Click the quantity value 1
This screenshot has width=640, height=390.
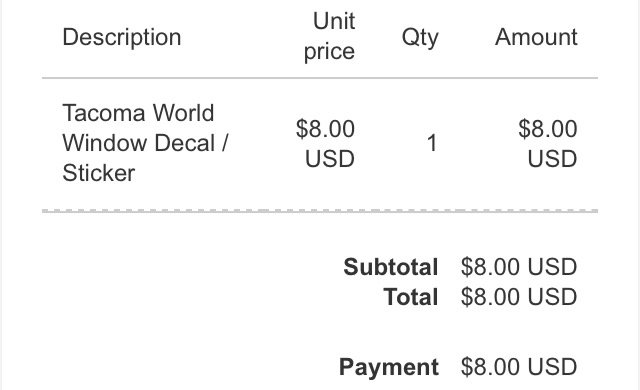(432, 144)
